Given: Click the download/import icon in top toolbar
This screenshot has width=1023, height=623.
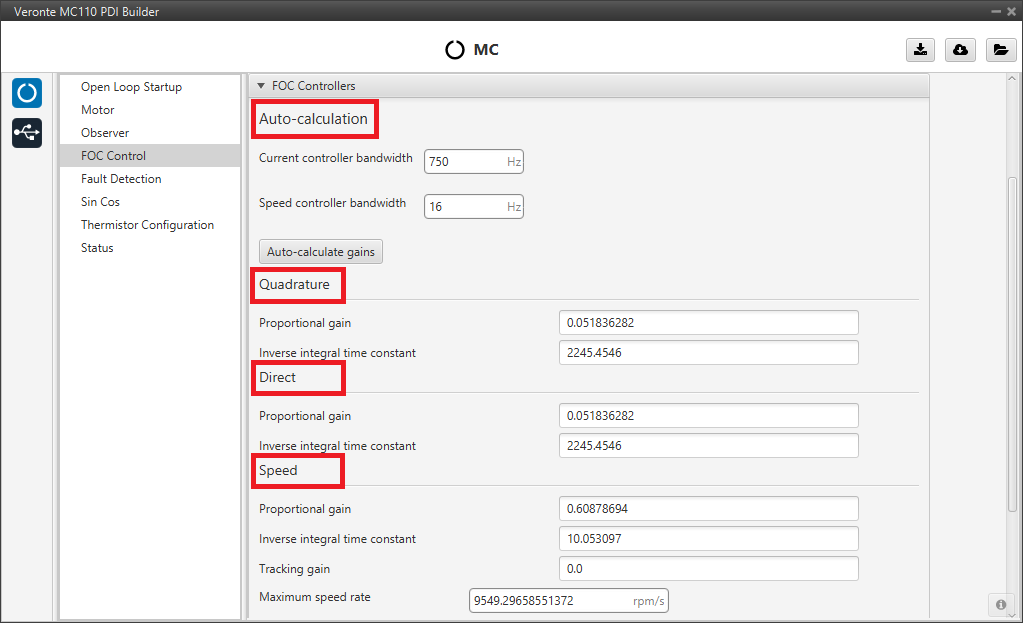Looking at the screenshot, I should pyautogui.click(x=919, y=50).
